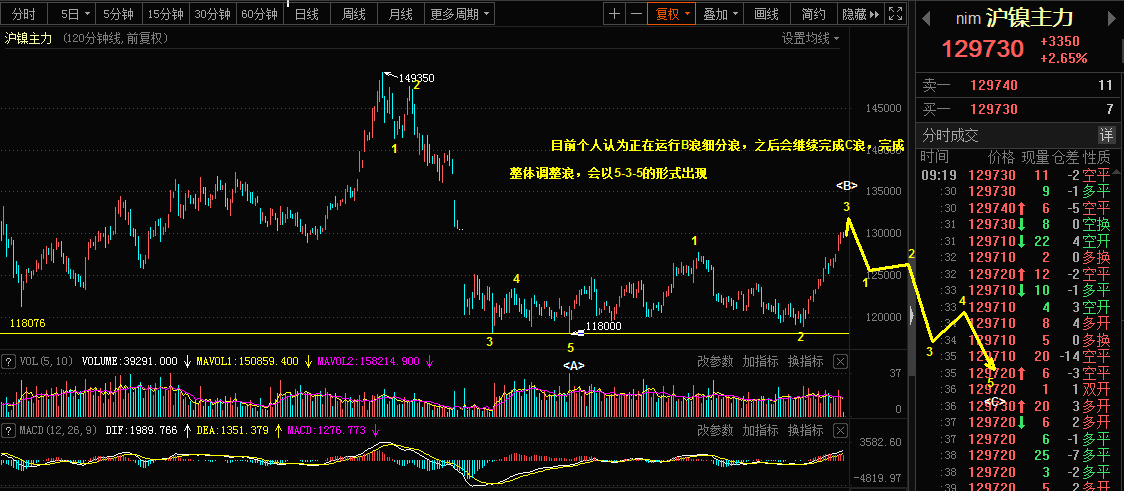Screen dimensions: 1124x491
Task: Open 设置均线 dropdown
Action: 811,39
